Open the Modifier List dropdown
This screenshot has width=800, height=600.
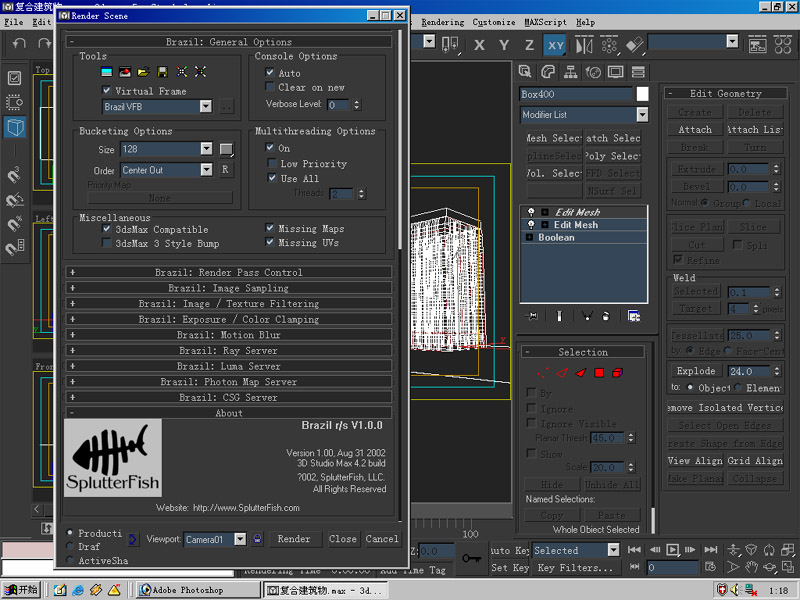pyautogui.click(x=642, y=115)
